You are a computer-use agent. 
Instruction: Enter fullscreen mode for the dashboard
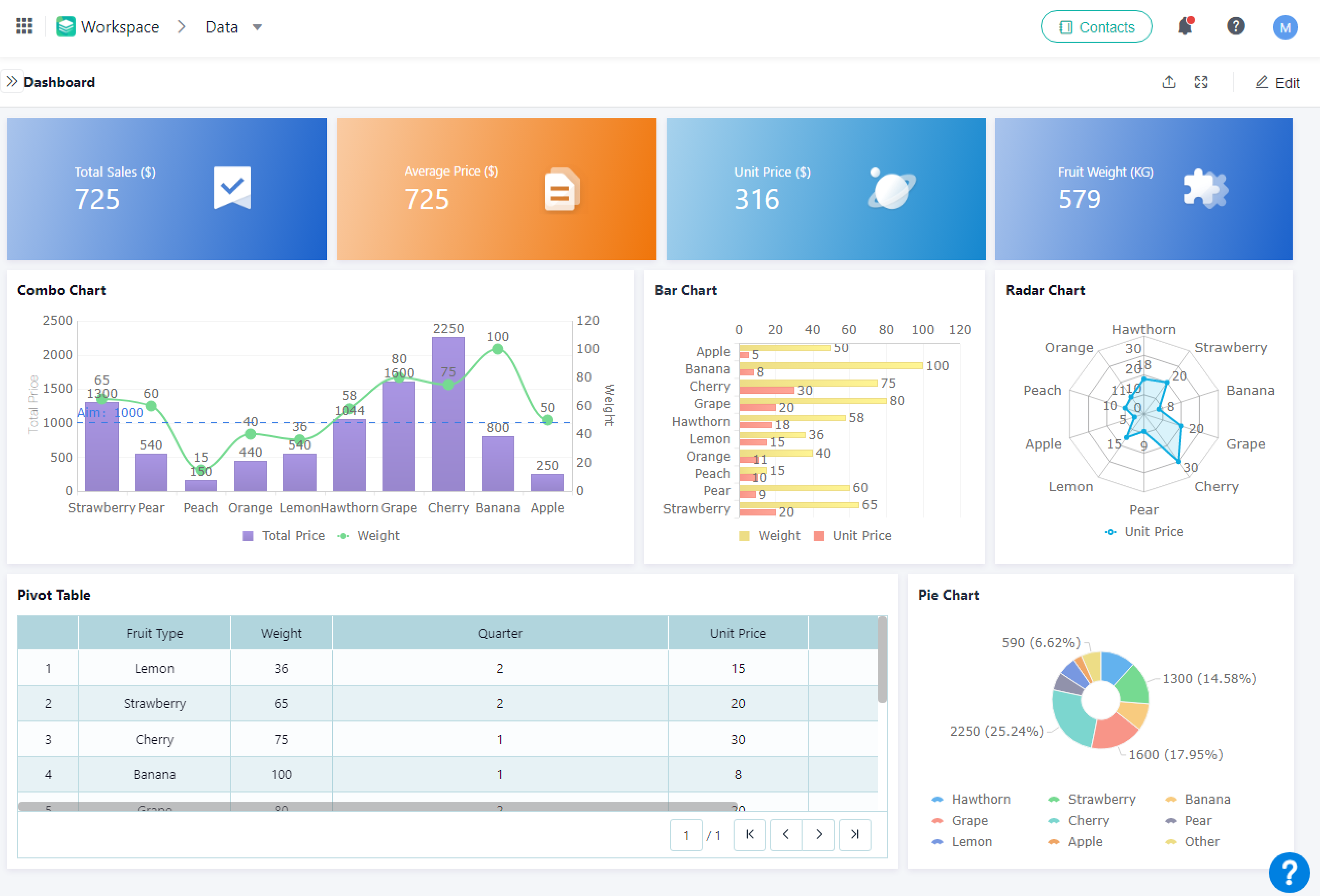click(1202, 82)
